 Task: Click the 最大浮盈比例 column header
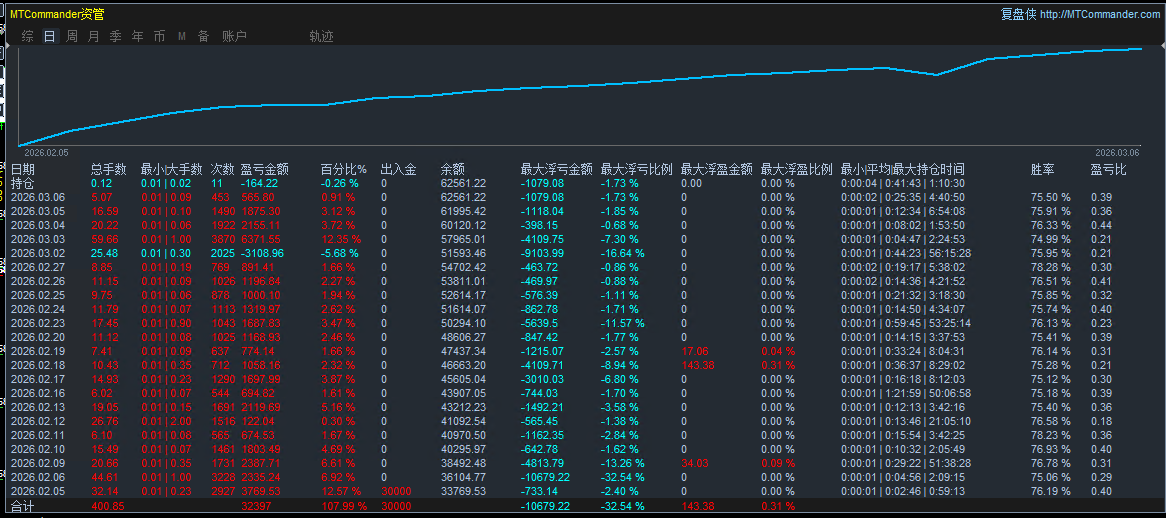coord(796,169)
